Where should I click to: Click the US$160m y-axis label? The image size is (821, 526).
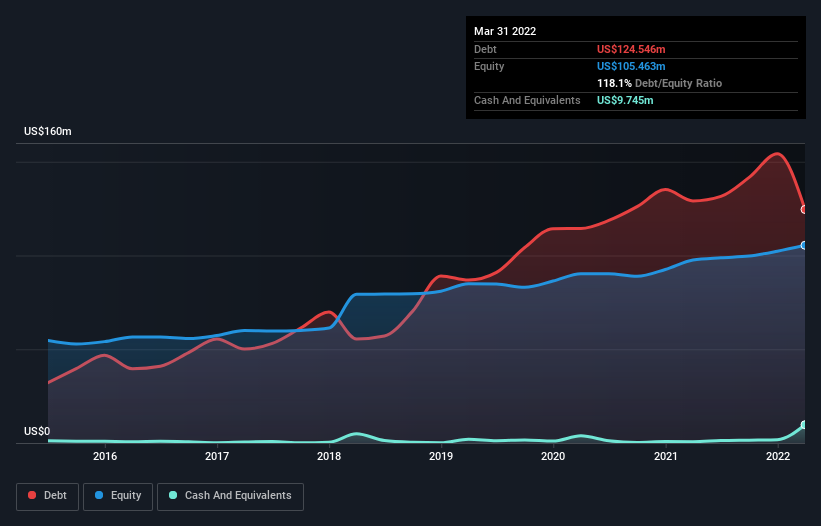(x=48, y=131)
